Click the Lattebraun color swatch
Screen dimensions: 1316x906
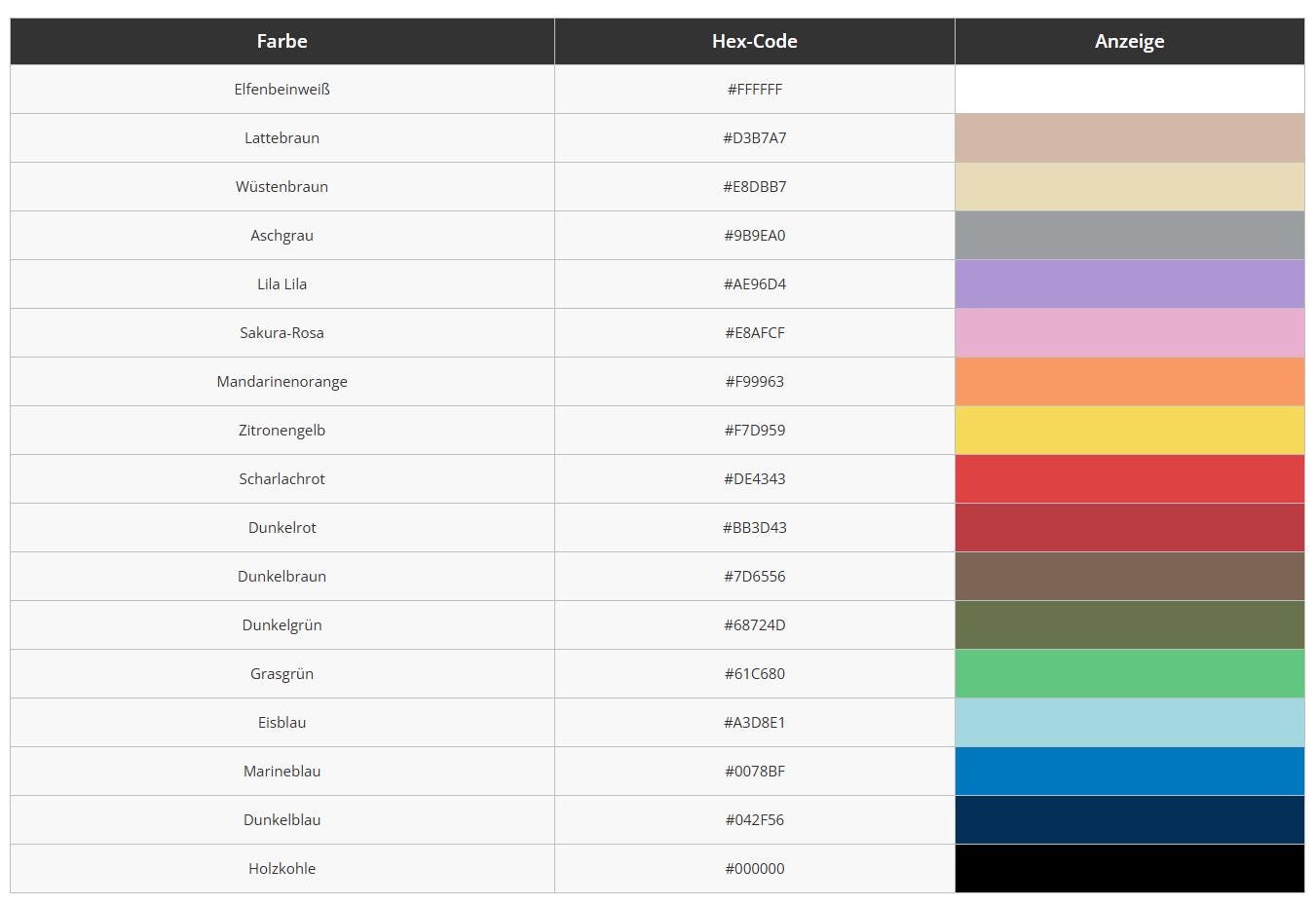[1129, 137]
